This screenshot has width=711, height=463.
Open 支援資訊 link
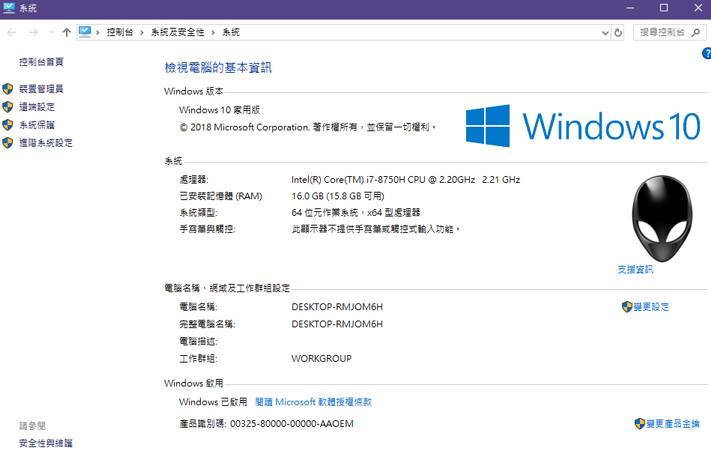[635, 269]
